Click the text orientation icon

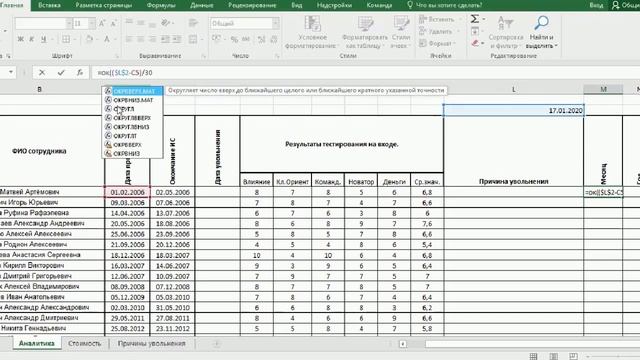point(166,23)
